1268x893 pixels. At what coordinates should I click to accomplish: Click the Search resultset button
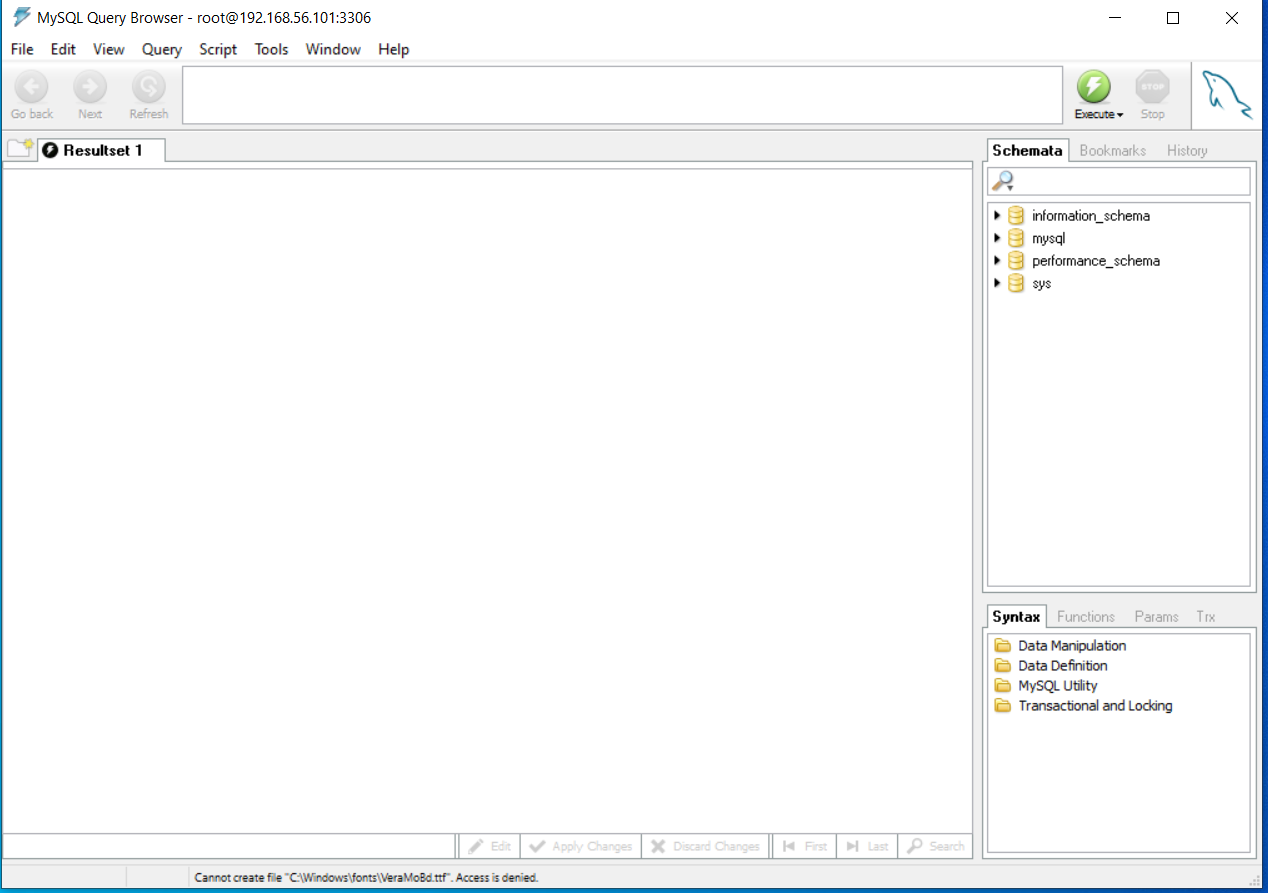935,846
